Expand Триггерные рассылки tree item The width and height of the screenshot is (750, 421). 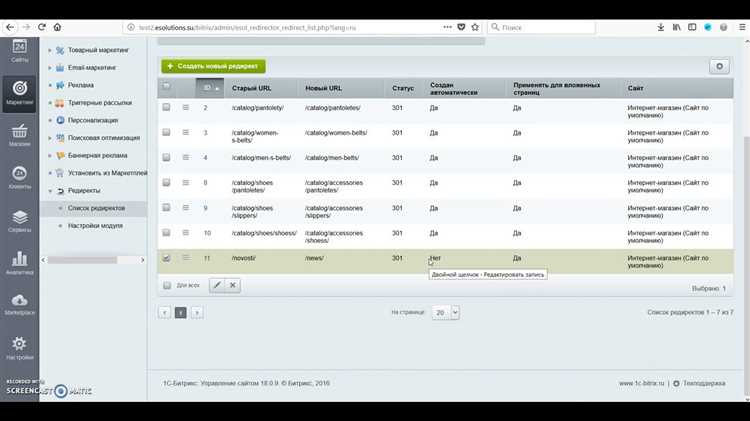click(50, 103)
